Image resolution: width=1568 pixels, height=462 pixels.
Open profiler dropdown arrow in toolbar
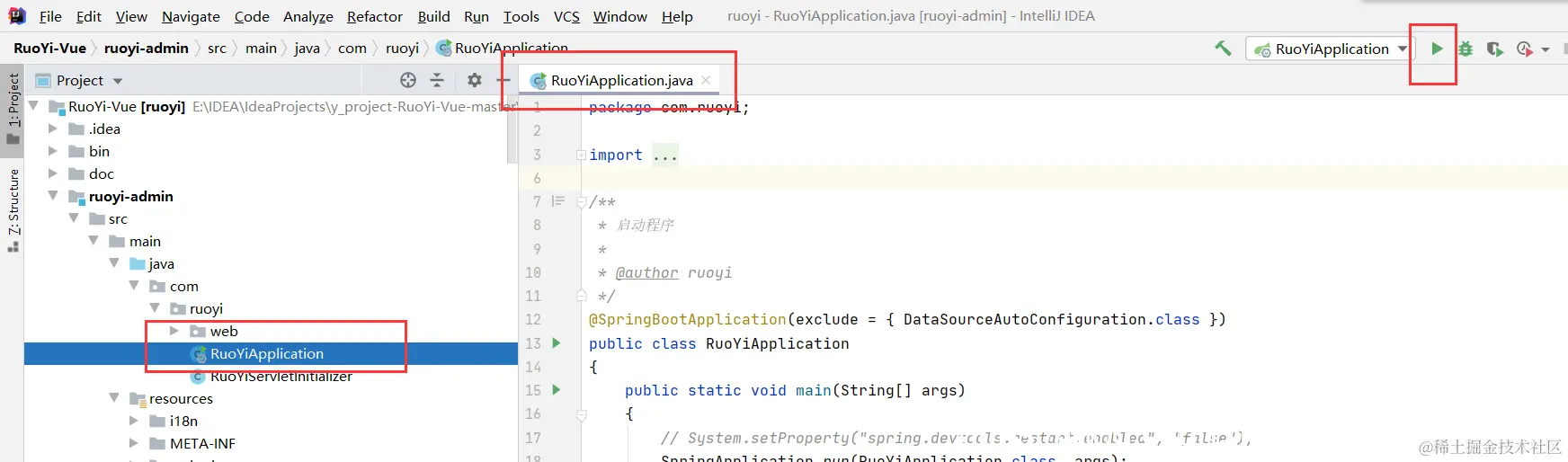click(1546, 49)
